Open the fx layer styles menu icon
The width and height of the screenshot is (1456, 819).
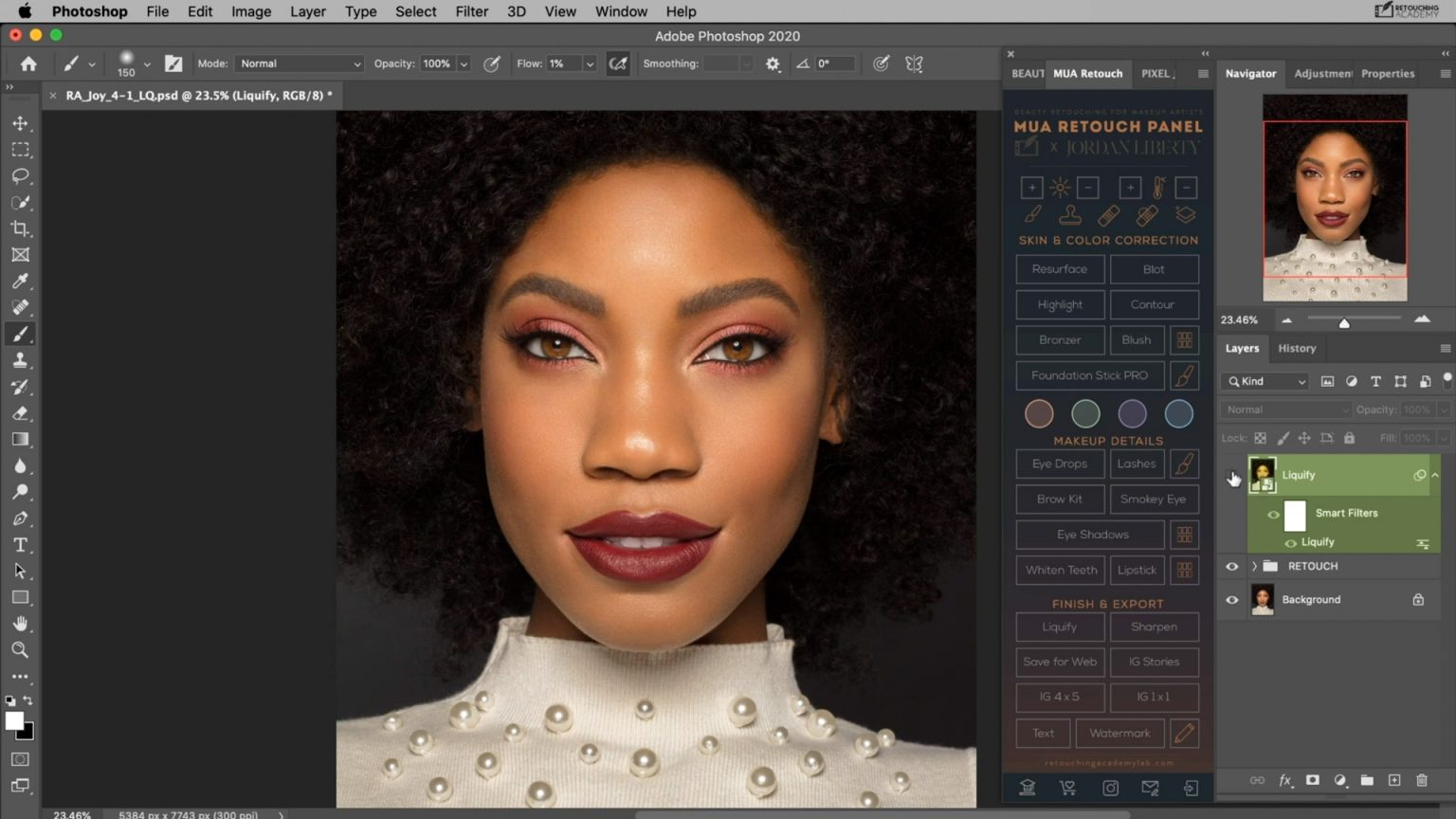pyautogui.click(x=1285, y=780)
